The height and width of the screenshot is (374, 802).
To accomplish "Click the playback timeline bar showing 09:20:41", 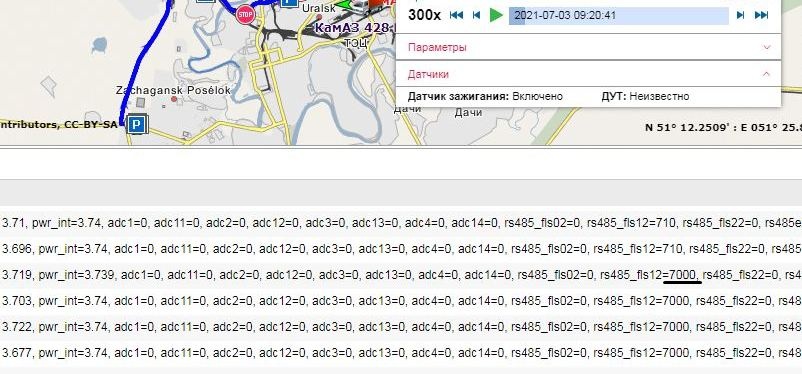I will 618,15.
